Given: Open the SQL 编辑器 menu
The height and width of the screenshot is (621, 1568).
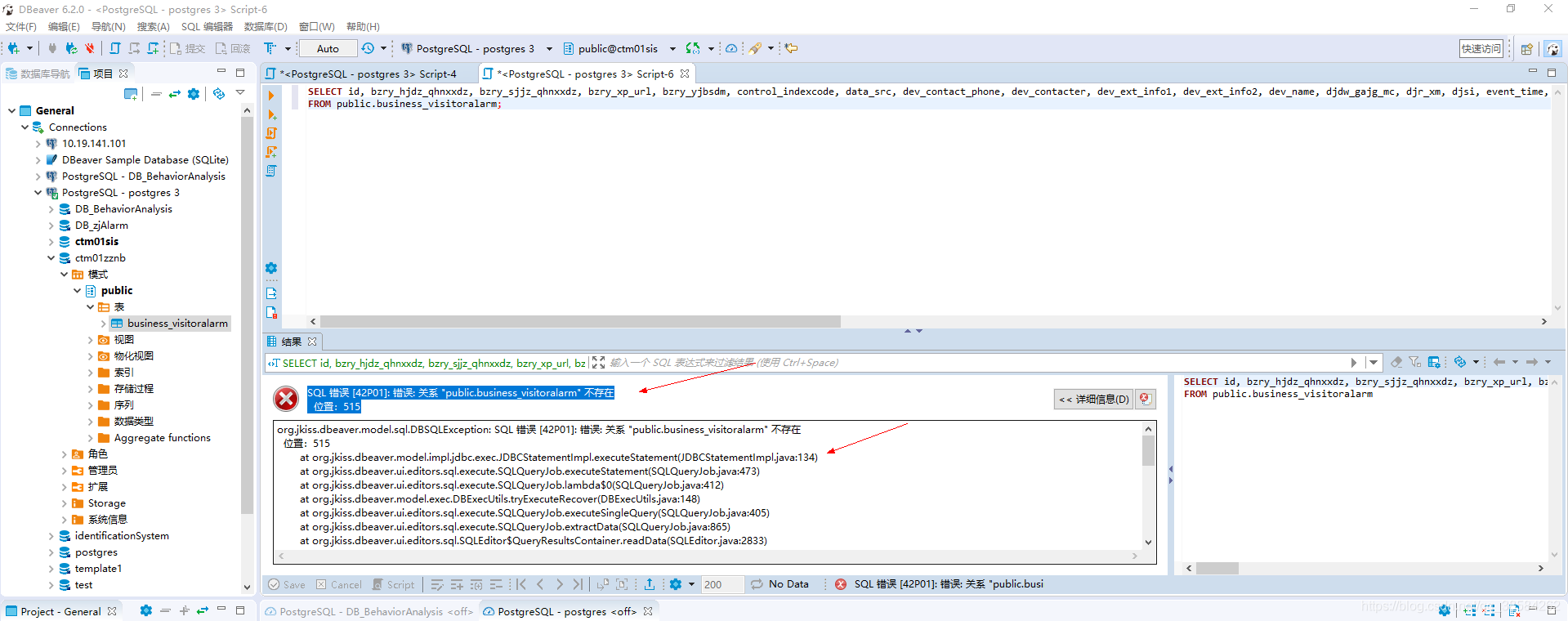Looking at the screenshot, I should click(x=207, y=27).
